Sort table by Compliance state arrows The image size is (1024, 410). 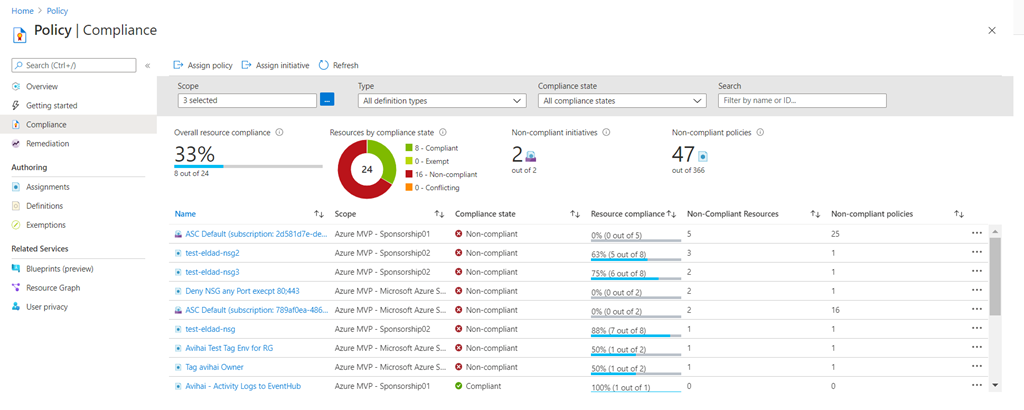click(575, 213)
